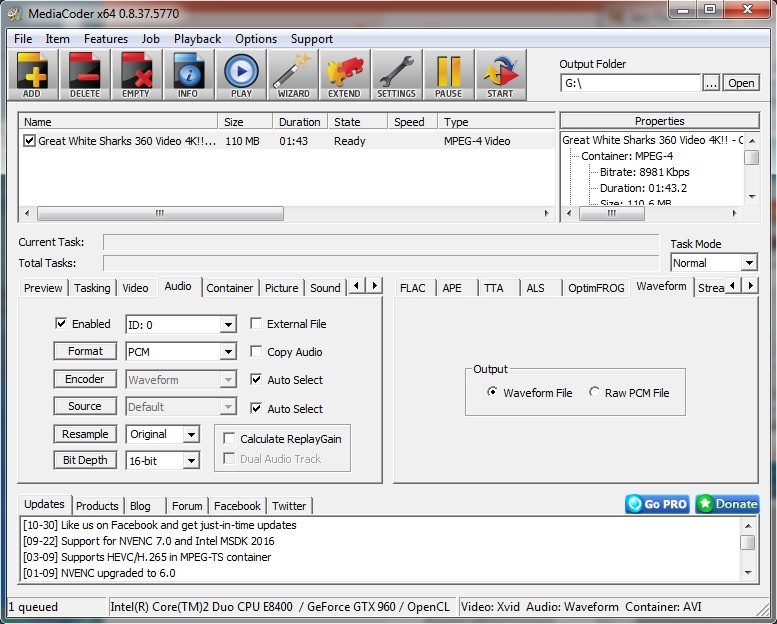
Task: Launch the WIZARD toolbar icon
Action: 293,75
